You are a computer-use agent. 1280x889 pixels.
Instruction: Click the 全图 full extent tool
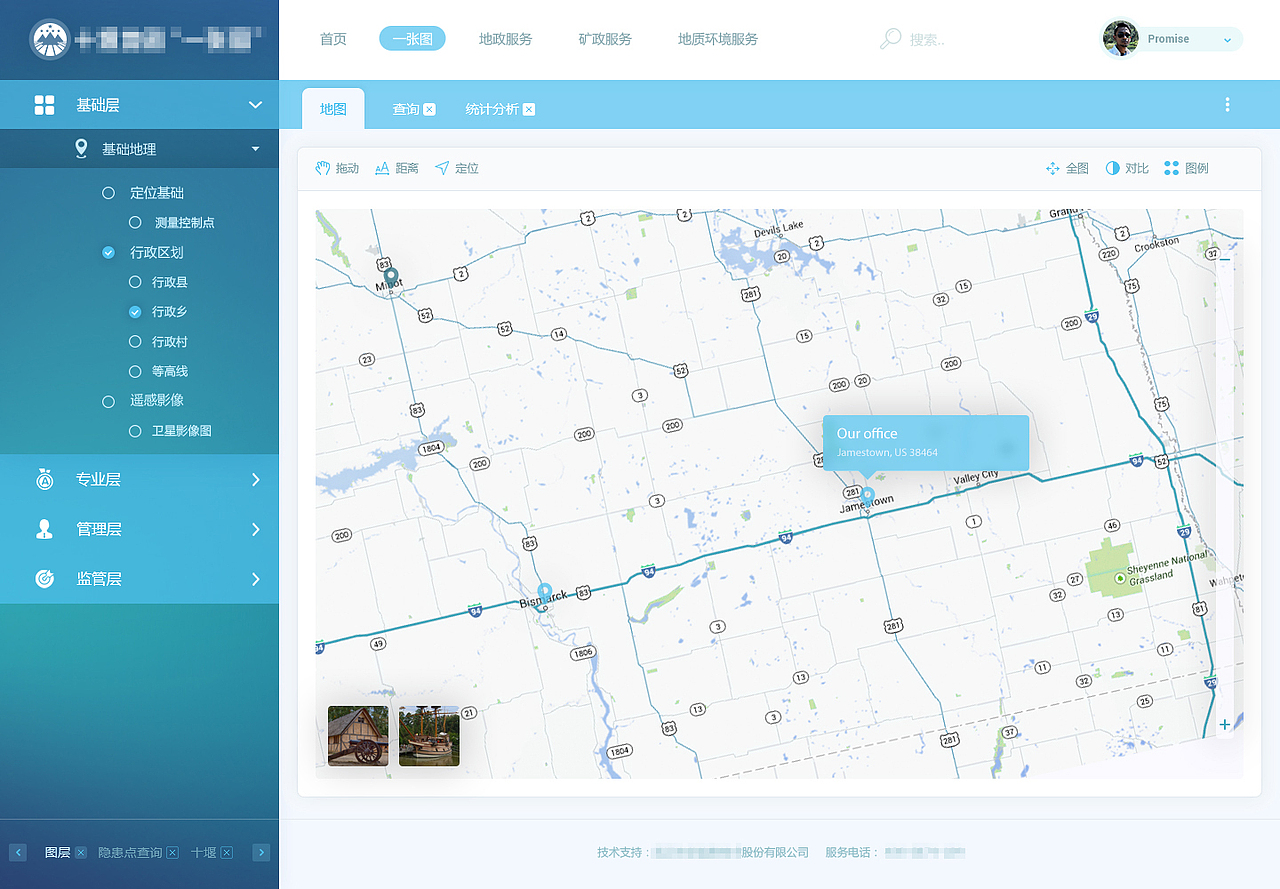pos(1067,168)
